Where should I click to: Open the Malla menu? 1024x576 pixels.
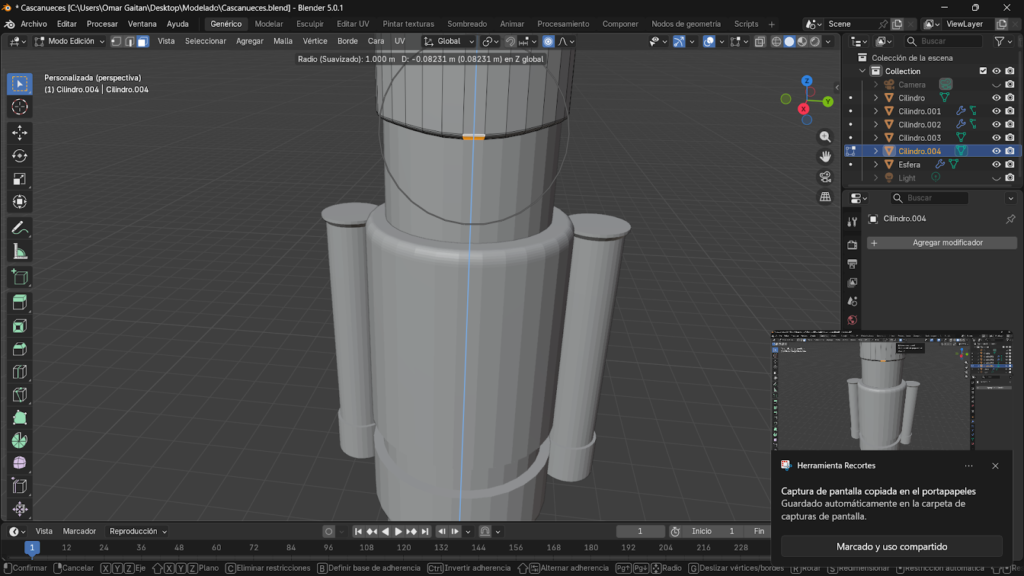tap(283, 41)
